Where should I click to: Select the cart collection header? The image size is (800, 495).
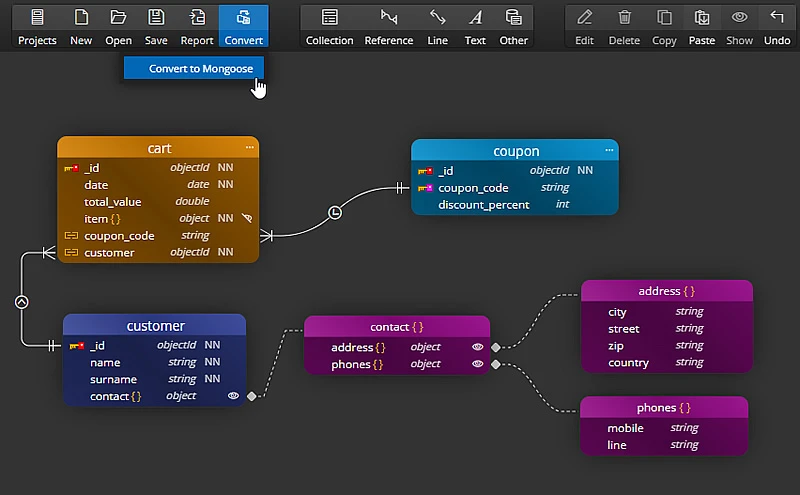click(x=158, y=147)
